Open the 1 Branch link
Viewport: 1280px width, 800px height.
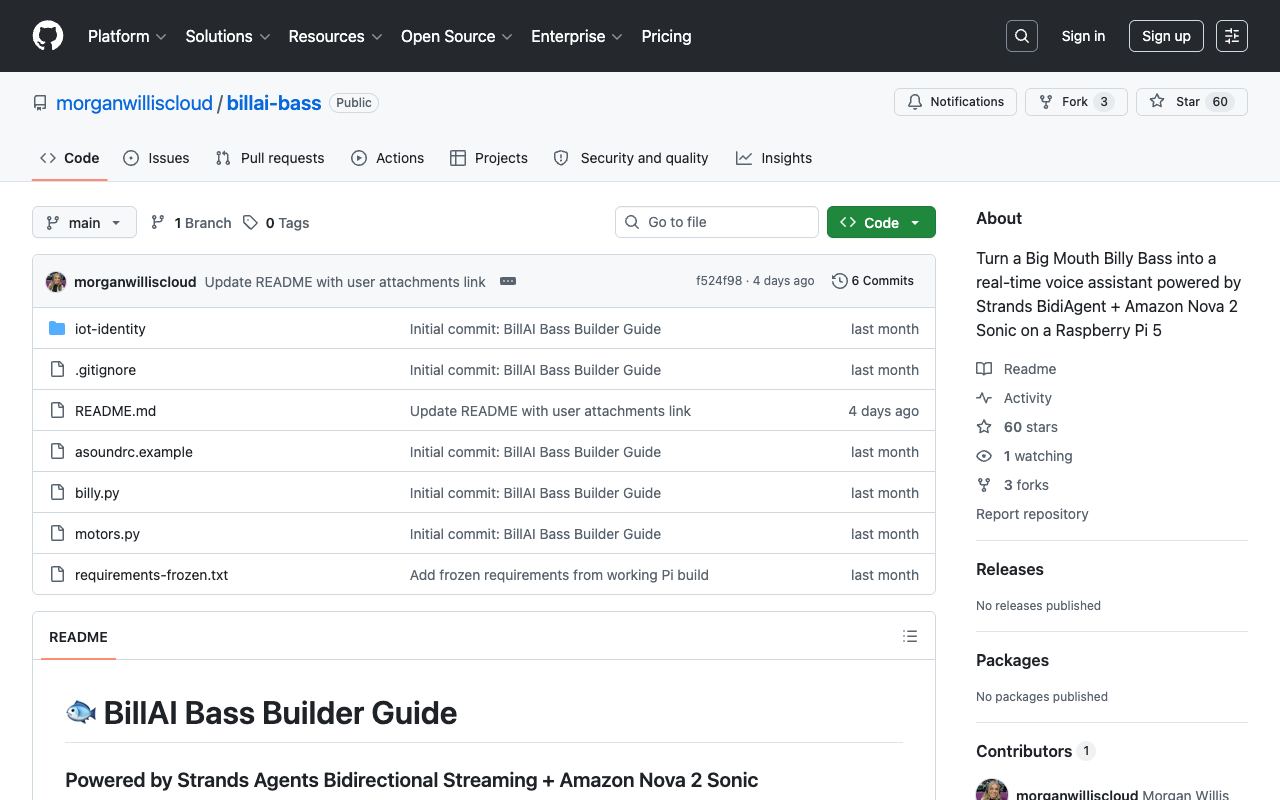(x=191, y=223)
